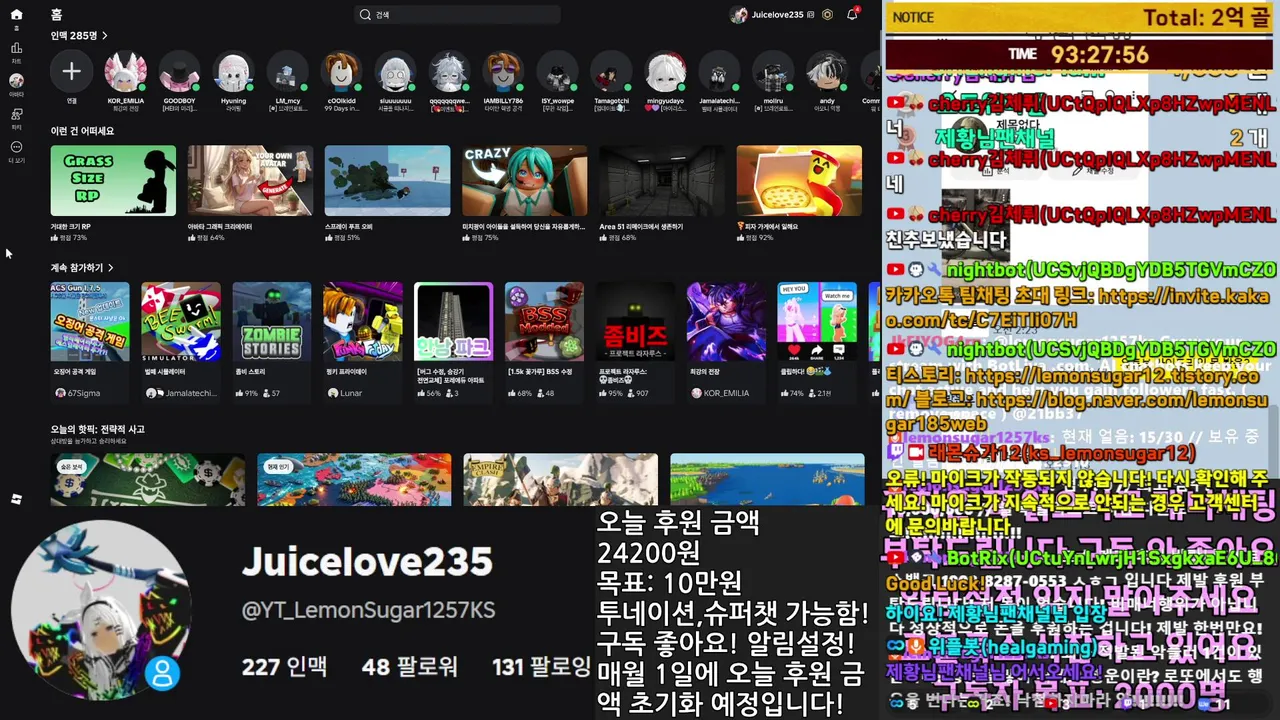The height and width of the screenshot is (720, 1280).
Task: Open the qqqqqqqwe friend avatar
Action: click(x=449, y=72)
